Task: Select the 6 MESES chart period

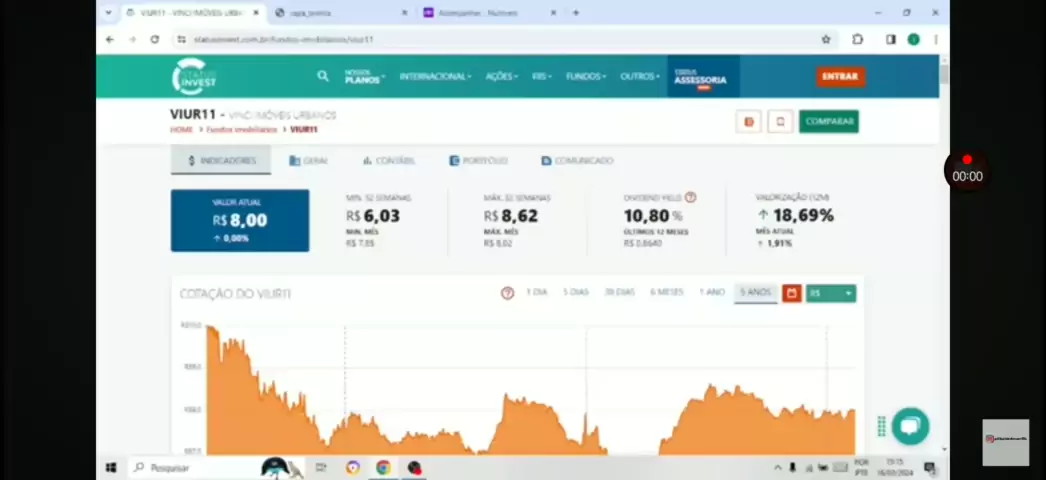Action: (666, 292)
